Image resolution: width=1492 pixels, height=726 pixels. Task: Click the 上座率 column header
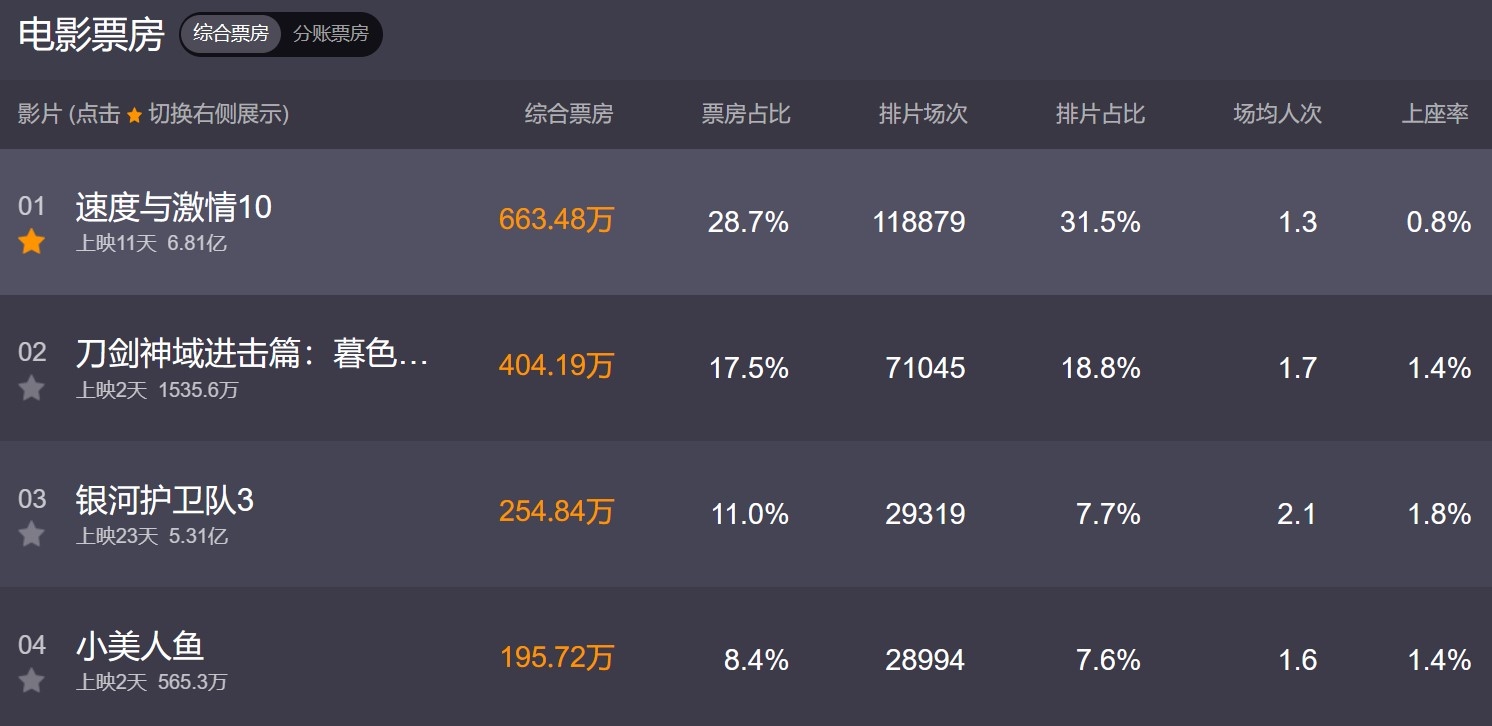coord(1435,114)
